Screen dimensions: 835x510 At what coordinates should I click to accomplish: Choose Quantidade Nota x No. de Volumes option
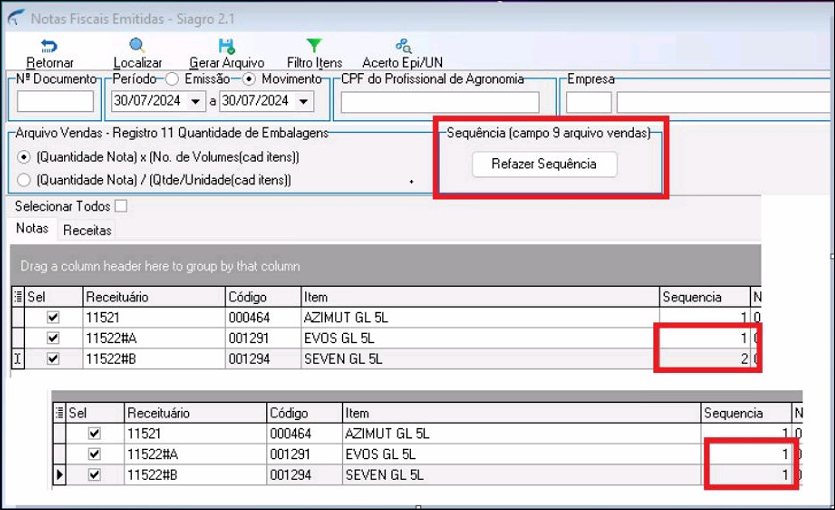(24, 158)
